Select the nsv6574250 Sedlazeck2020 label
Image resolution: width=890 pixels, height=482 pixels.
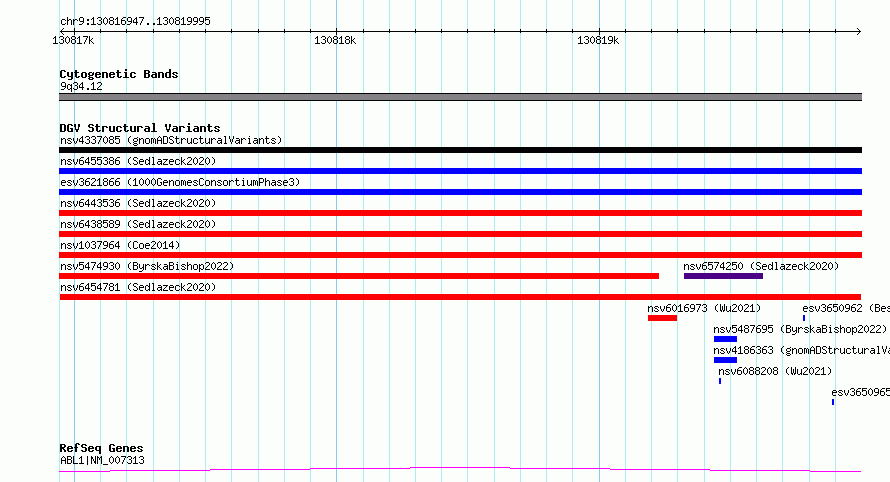761,266
